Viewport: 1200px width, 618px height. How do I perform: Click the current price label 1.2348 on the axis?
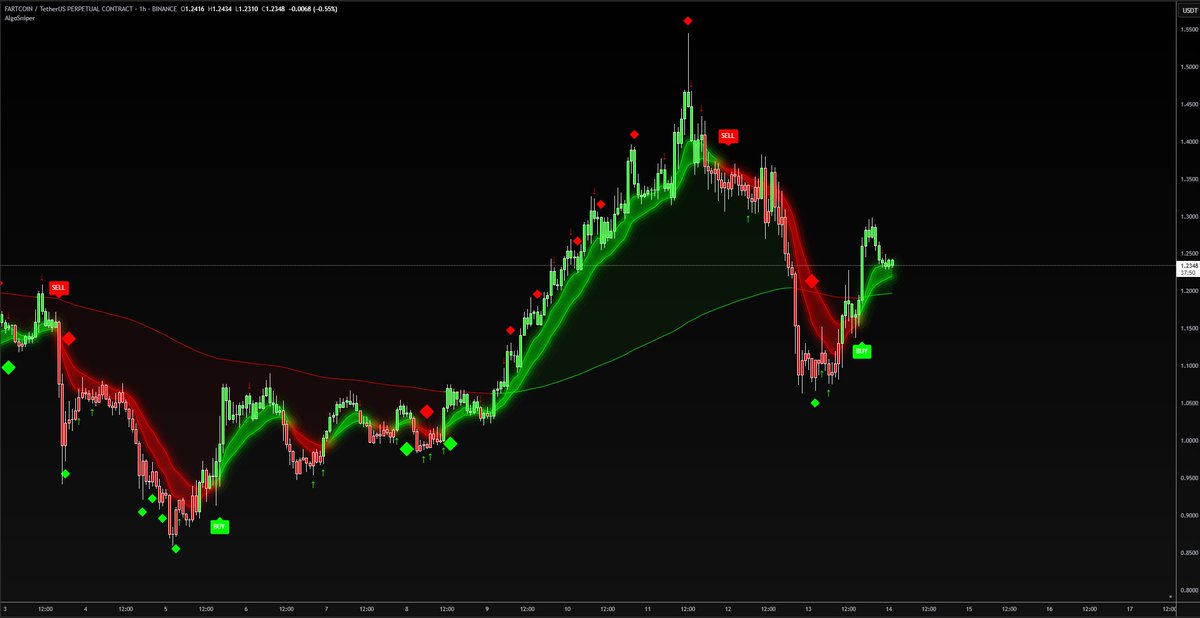tap(1188, 265)
